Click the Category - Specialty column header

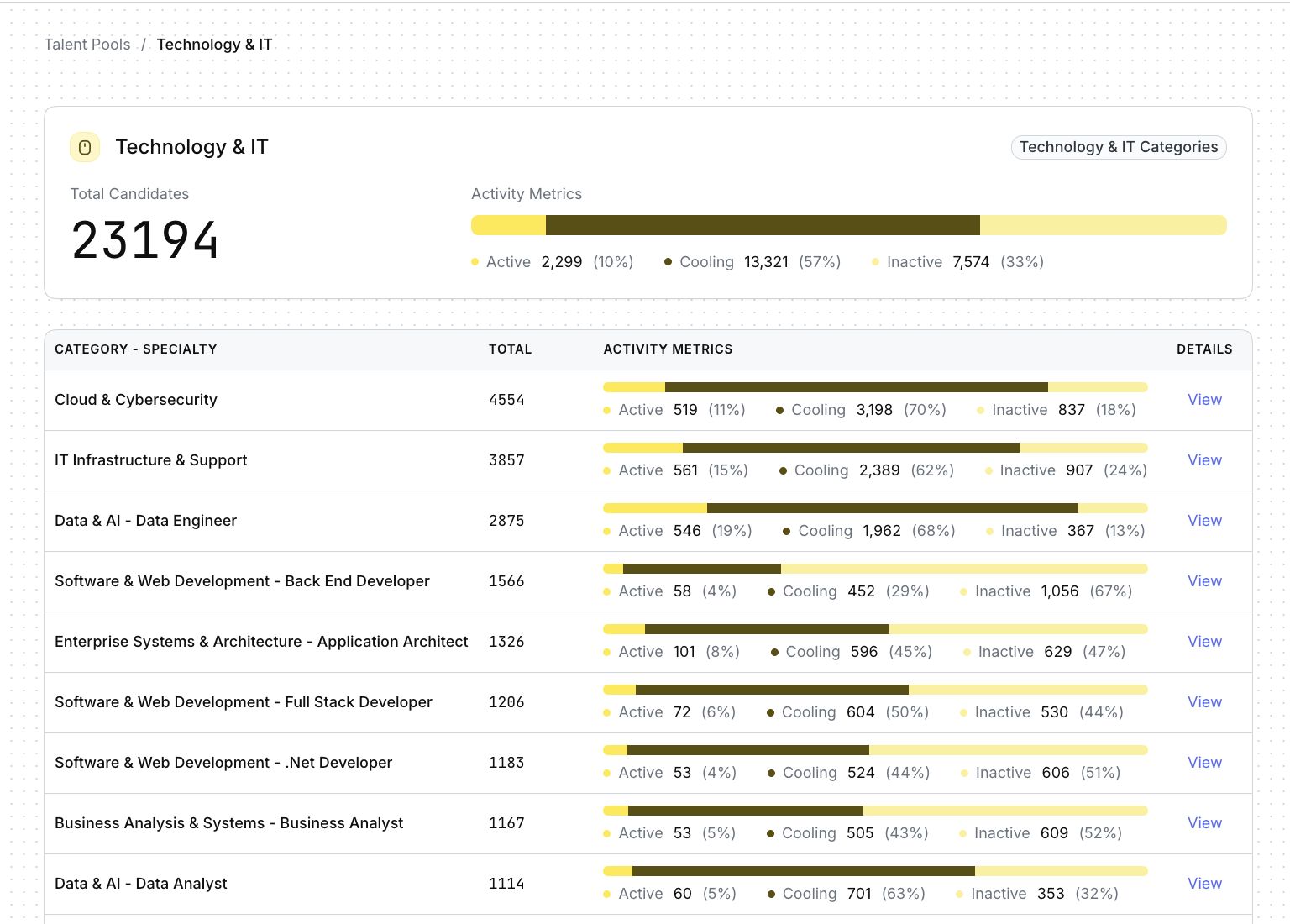click(136, 349)
